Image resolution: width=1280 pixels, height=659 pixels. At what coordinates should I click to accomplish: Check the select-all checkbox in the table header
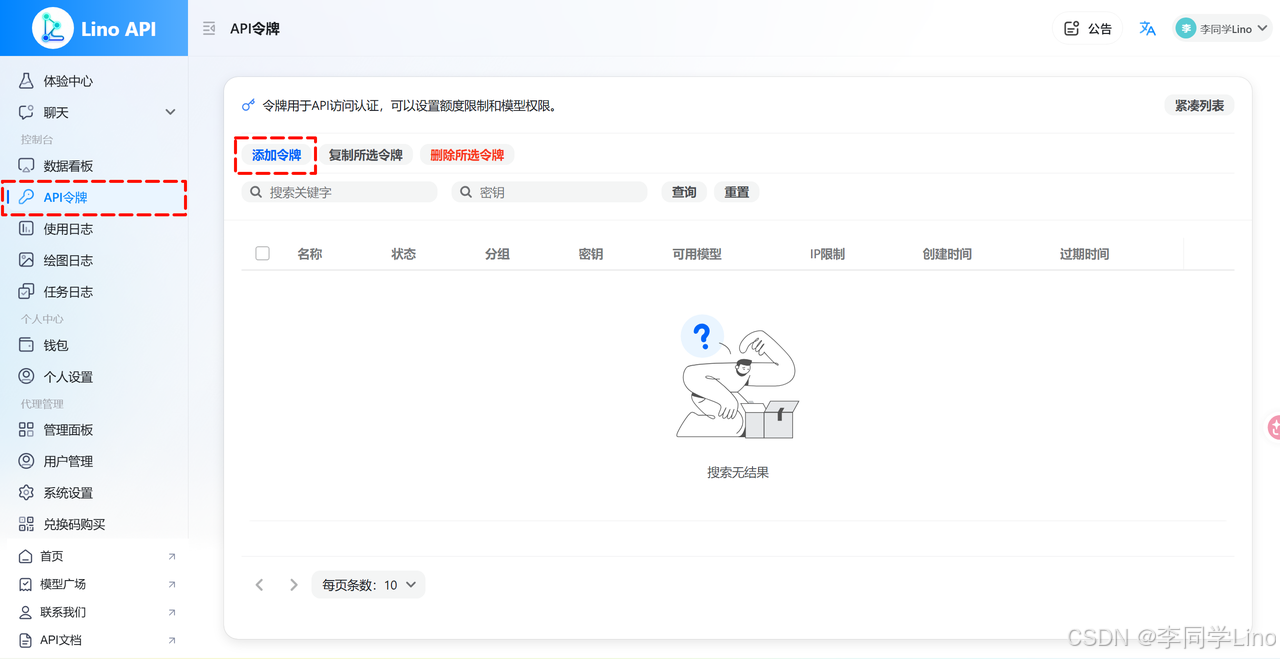[x=262, y=253]
